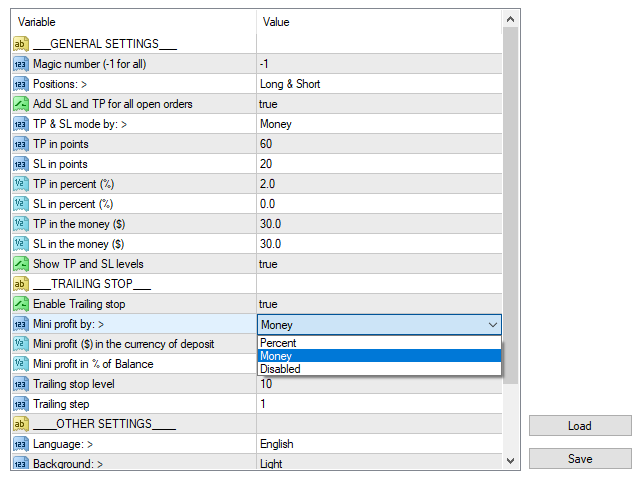Screen dimensions: 640x480
Task: Select the 'Trailing stop level' label
Action: 74,384
